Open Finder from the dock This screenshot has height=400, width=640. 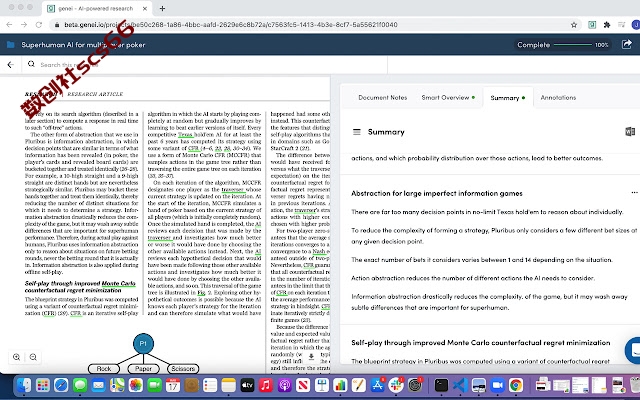24,385
